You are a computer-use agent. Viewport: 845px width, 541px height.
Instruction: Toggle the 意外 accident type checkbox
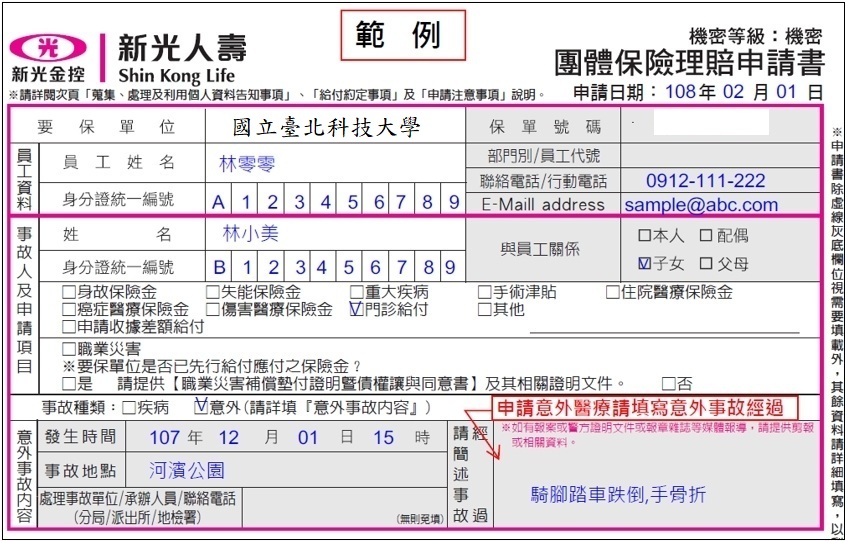coord(200,408)
